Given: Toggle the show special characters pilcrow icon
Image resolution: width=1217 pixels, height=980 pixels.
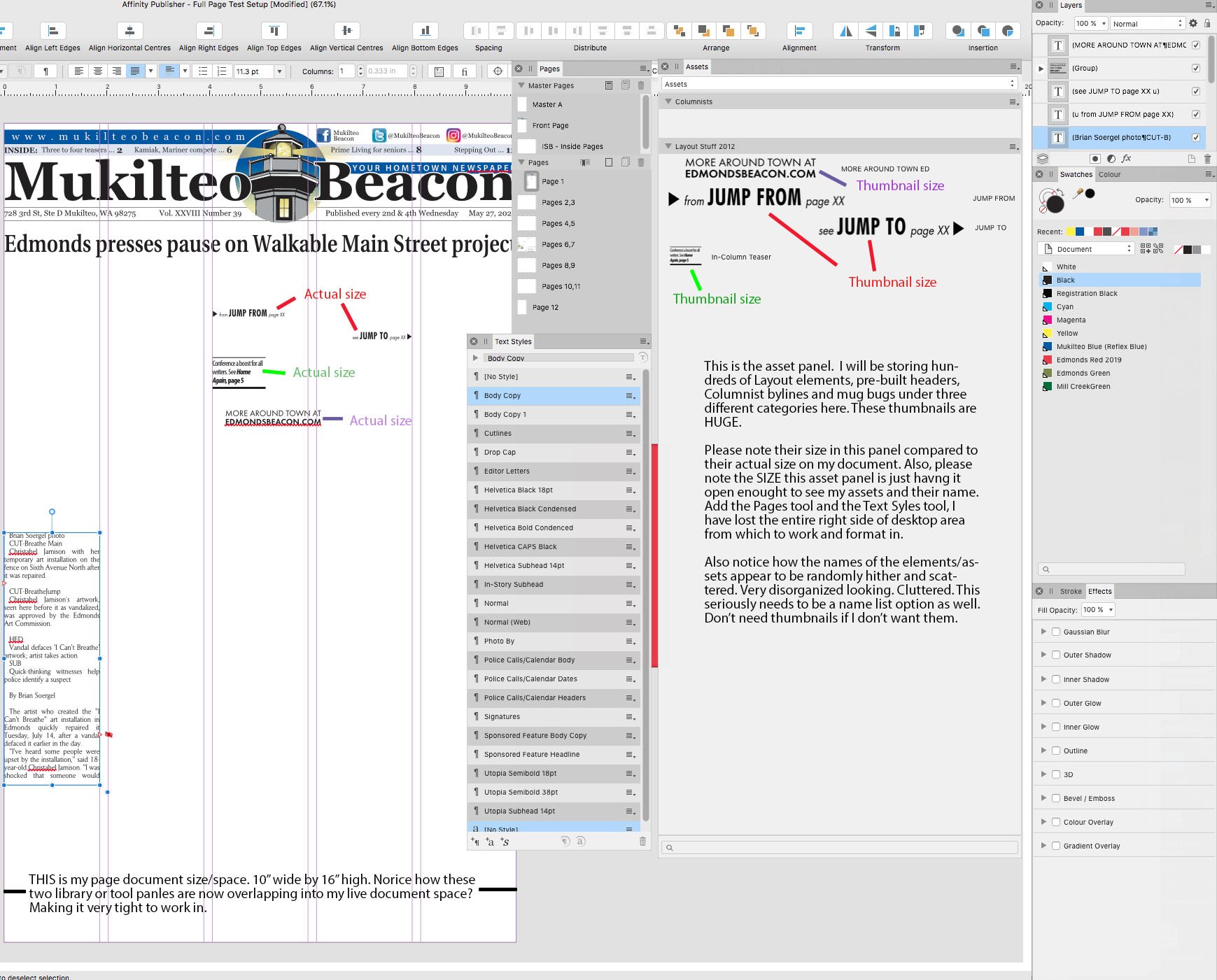Looking at the screenshot, I should pos(45,71).
